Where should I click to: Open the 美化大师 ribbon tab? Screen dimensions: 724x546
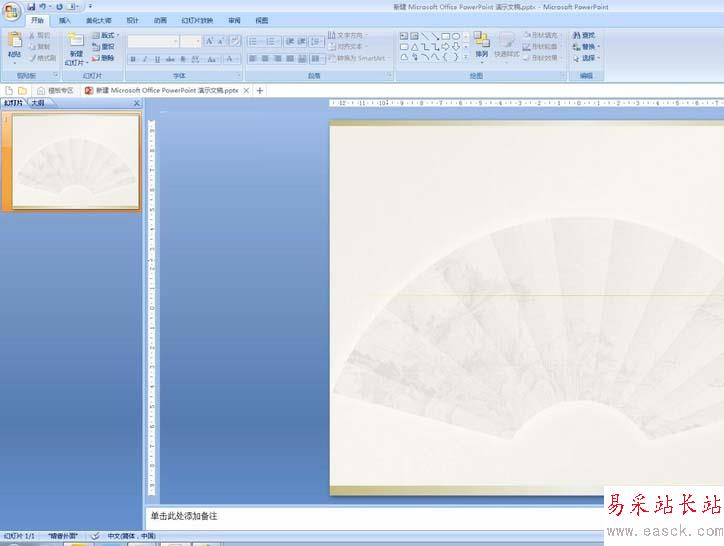coord(98,20)
